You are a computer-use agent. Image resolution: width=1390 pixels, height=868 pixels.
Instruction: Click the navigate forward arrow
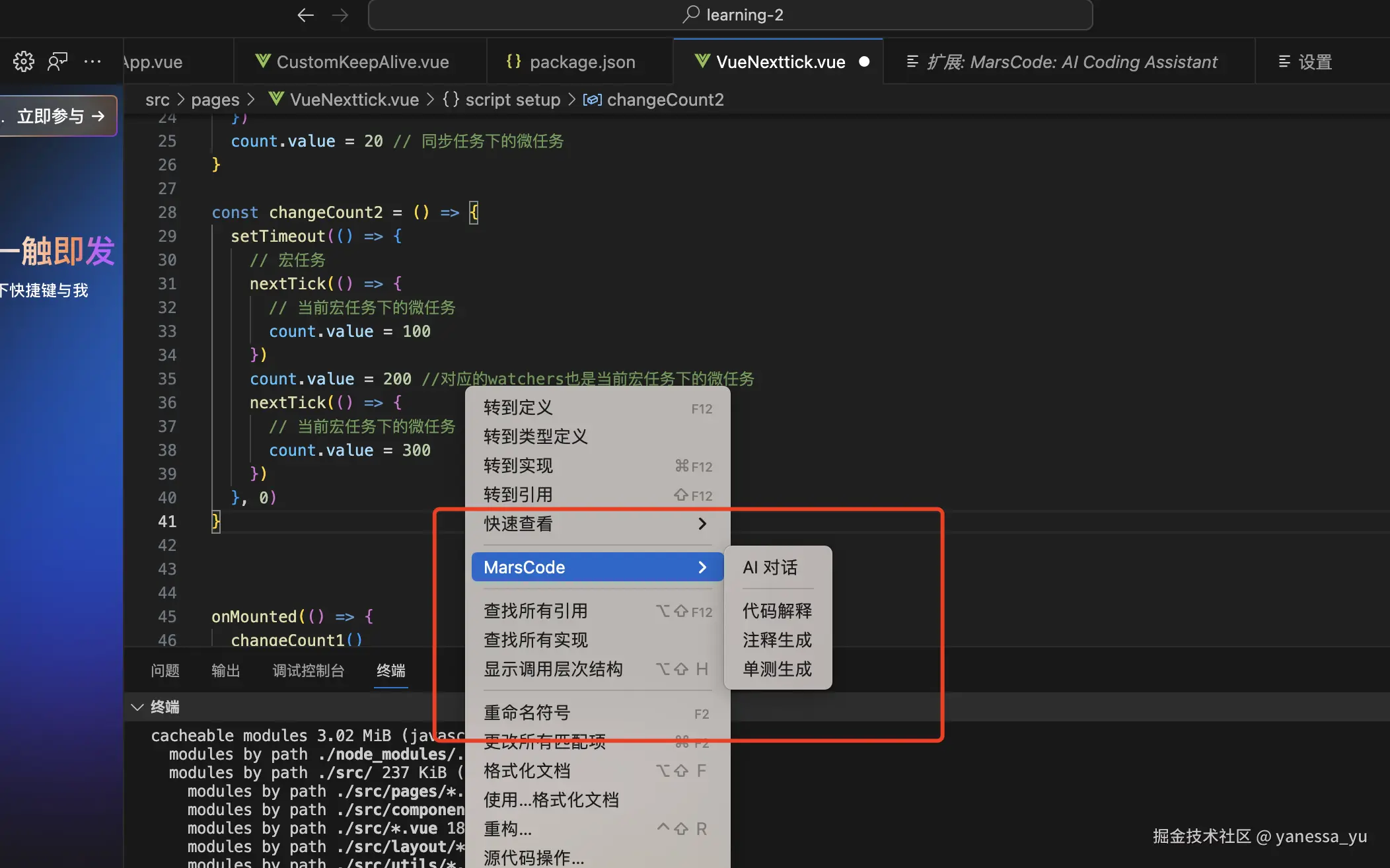point(340,15)
